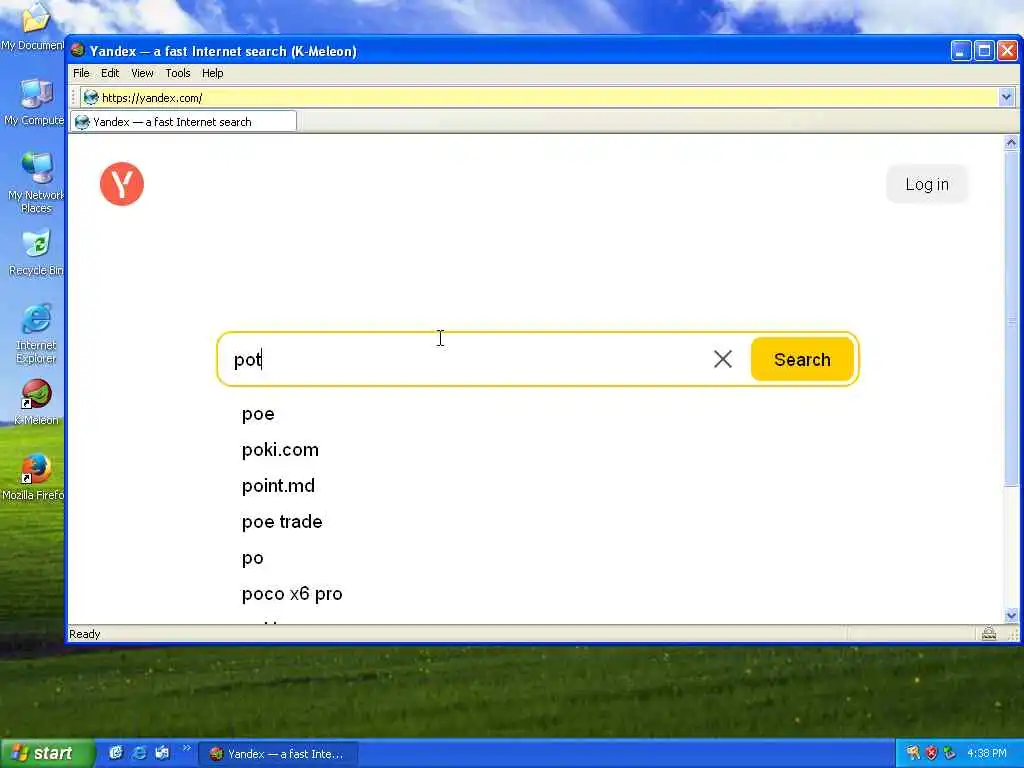Viewport: 1024px width, 768px height.
Task: Select the Internet Explorer desktop icon
Action: coord(35,333)
